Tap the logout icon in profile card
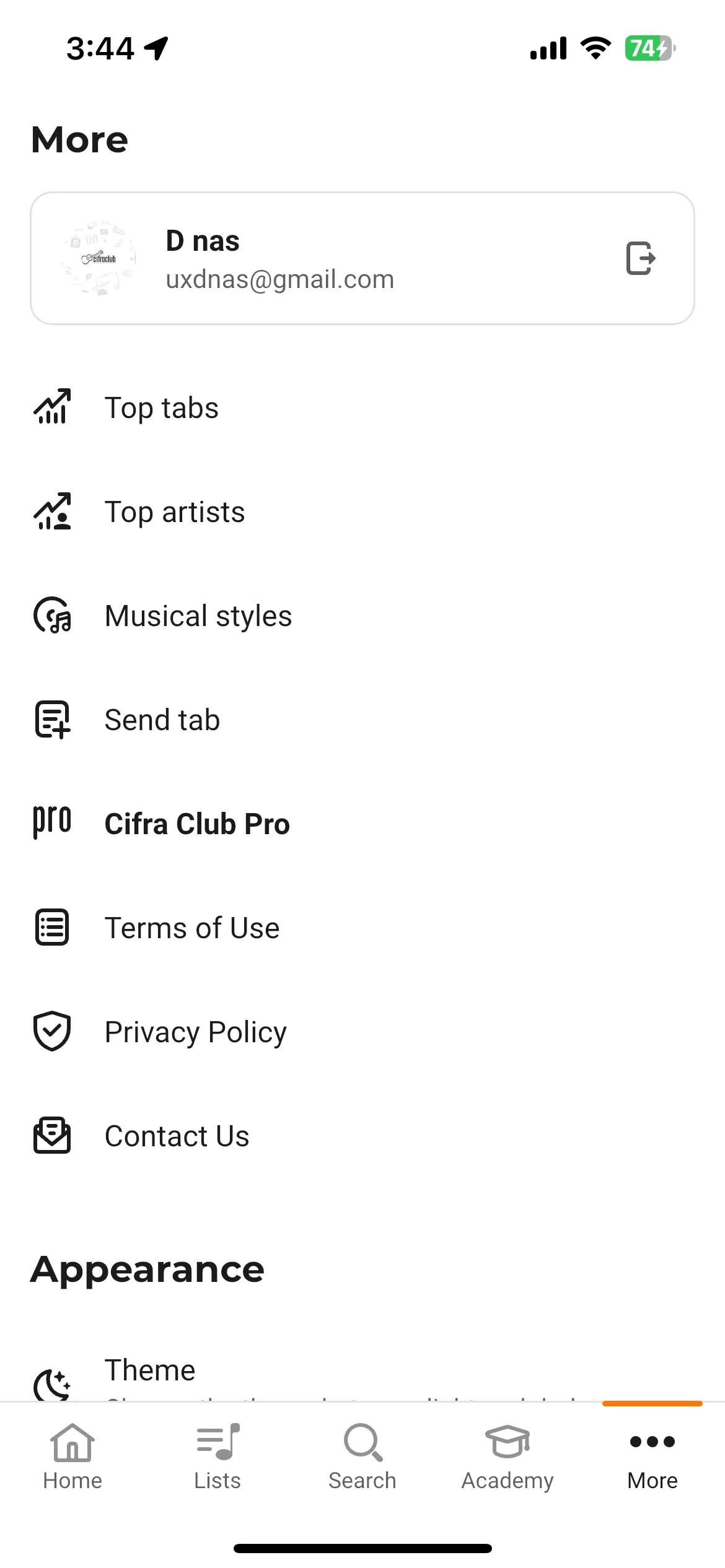The width and height of the screenshot is (725, 1568). 641,258
